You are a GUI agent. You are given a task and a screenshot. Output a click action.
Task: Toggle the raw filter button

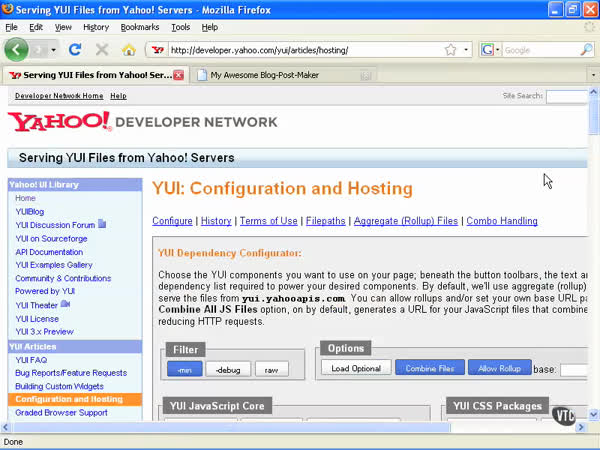click(271, 369)
